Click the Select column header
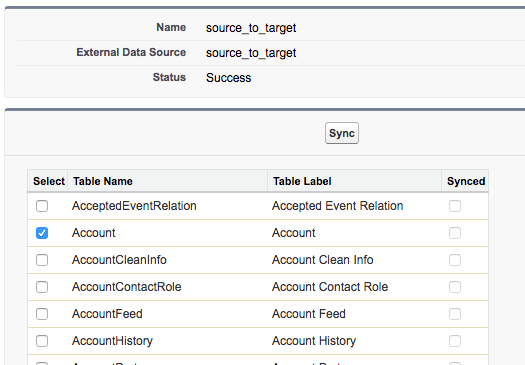This screenshot has width=525, height=365. 49,181
